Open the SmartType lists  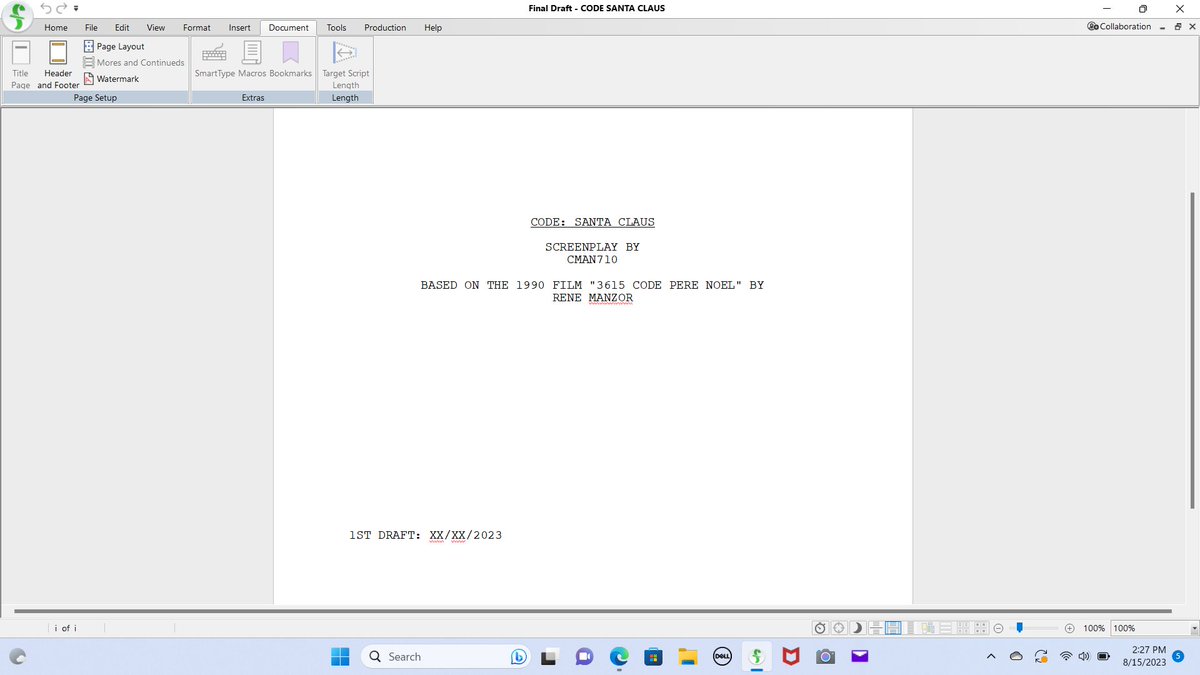point(214,60)
